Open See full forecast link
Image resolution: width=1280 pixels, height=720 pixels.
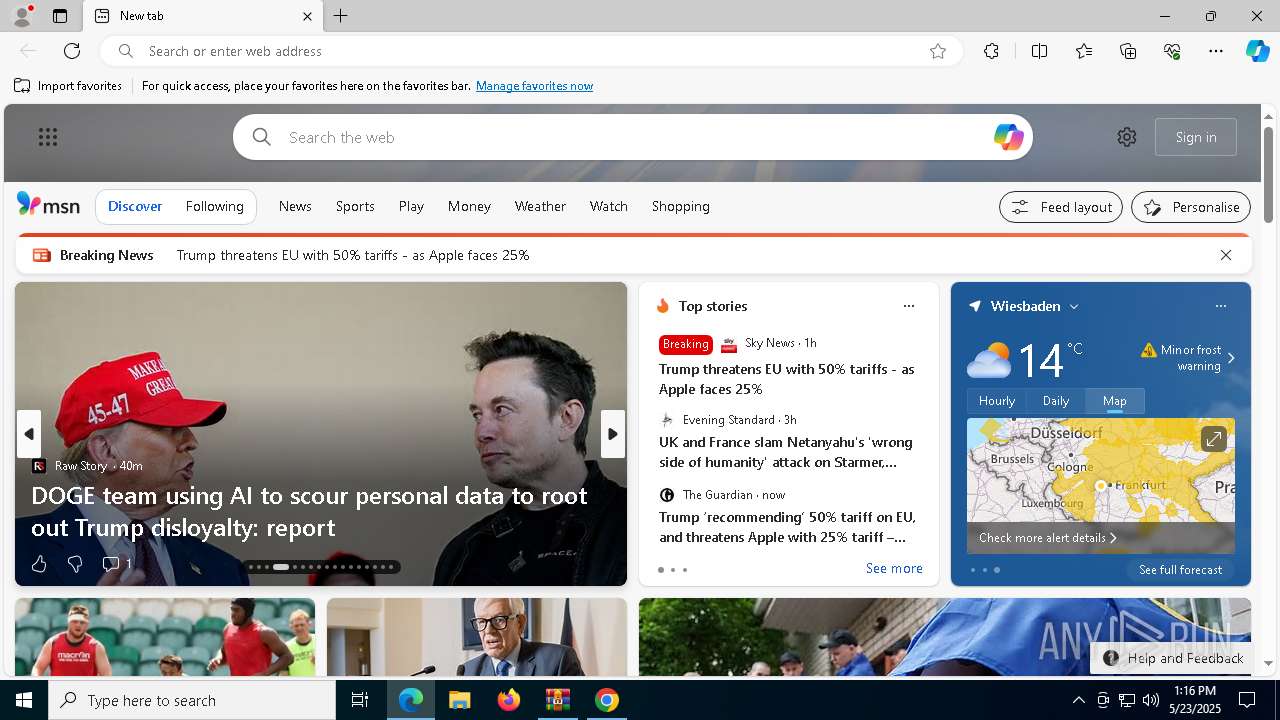(1180, 570)
